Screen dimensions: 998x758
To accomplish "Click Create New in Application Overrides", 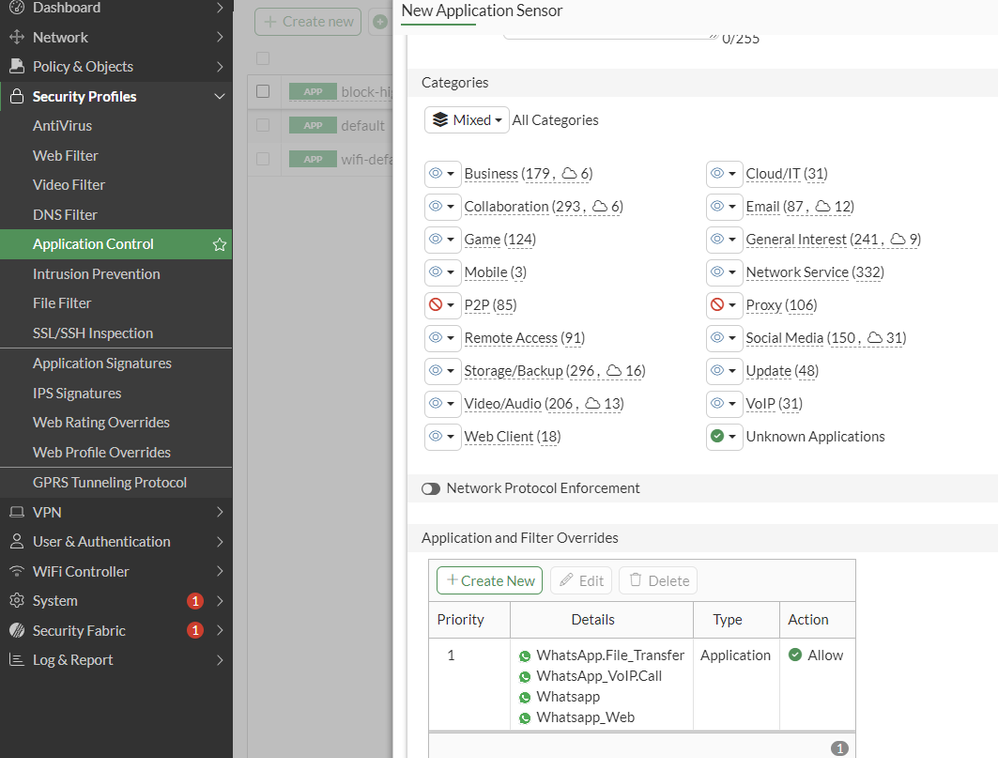I will point(489,580).
